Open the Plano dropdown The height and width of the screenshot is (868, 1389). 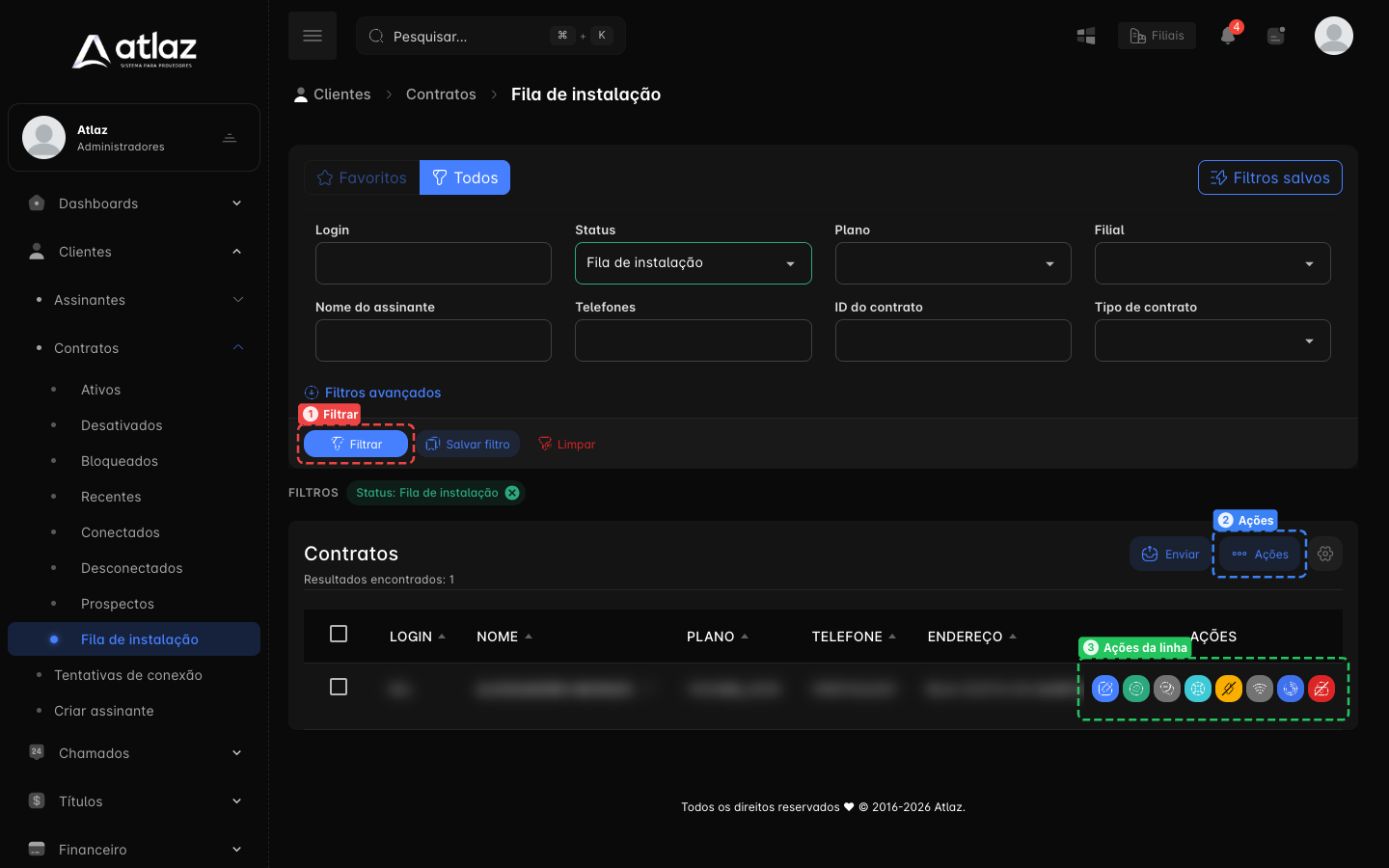(953, 263)
